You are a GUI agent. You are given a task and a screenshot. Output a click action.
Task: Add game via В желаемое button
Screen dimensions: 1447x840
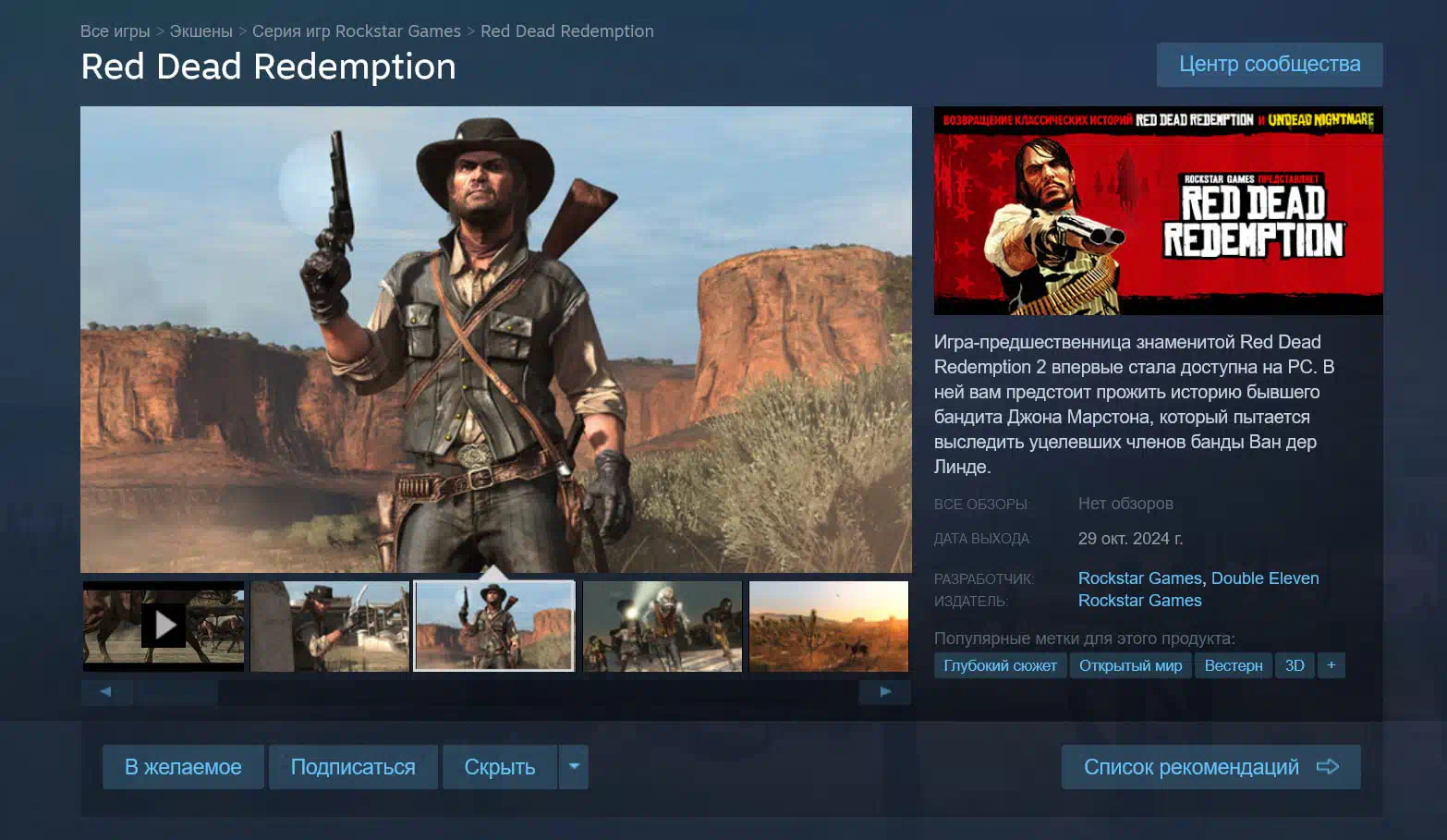coord(183,767)
